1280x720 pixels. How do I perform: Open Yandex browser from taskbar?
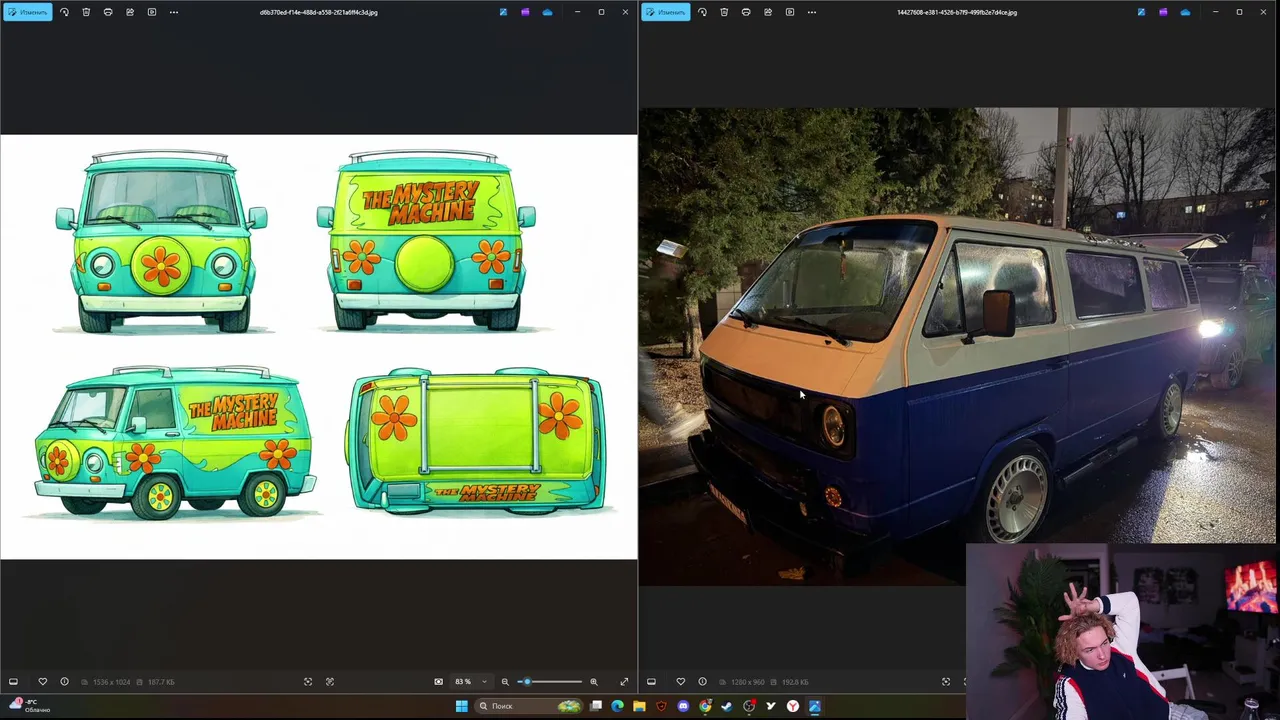click(x=793, y=706)
